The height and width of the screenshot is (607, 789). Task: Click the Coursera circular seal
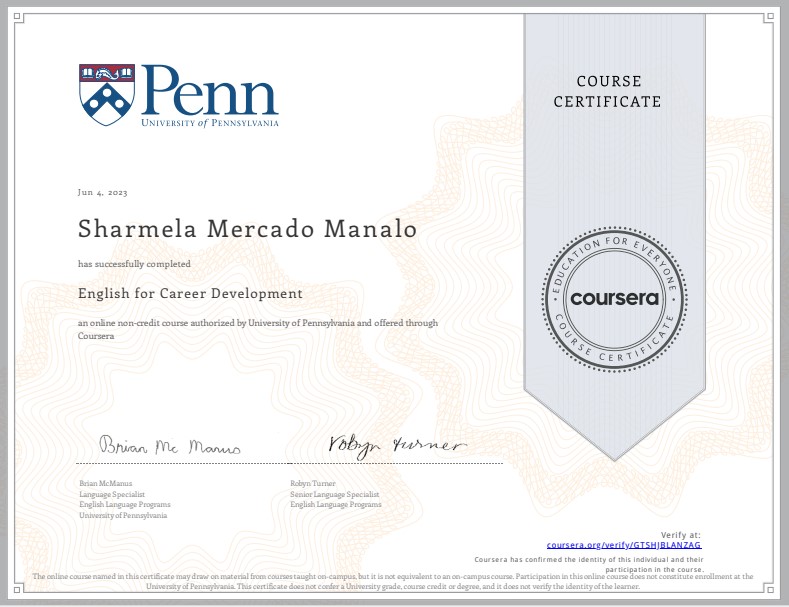(614, 299)
